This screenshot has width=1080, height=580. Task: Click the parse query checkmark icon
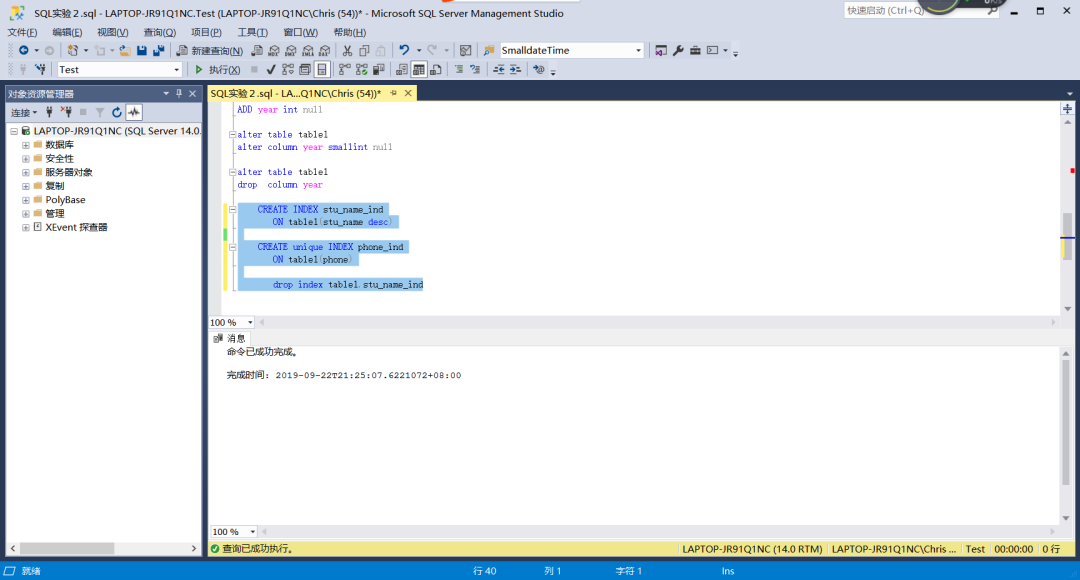click(x=271, y=69)
